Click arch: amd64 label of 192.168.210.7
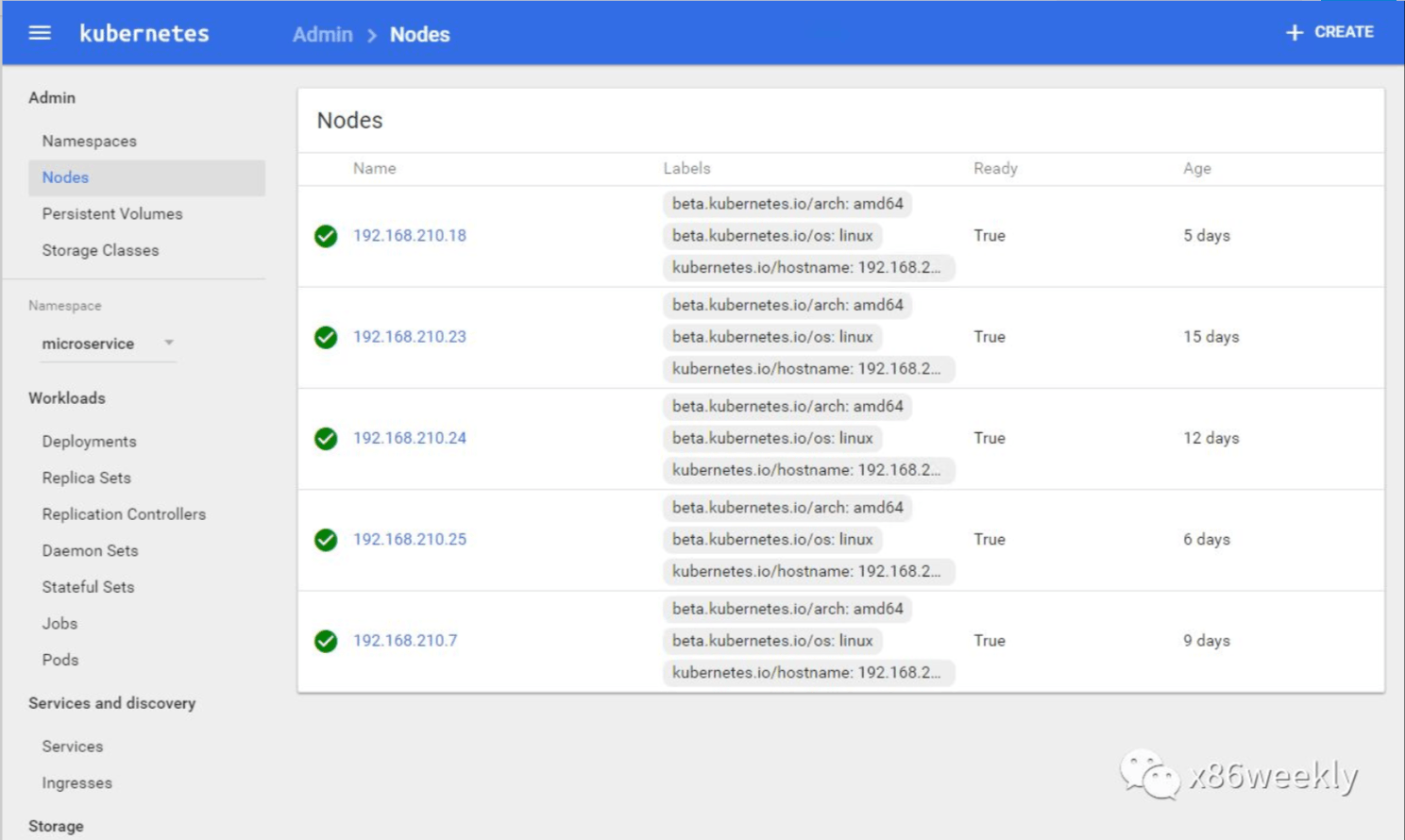Viewport: 1405px width, 840px height. coord(787,609)
